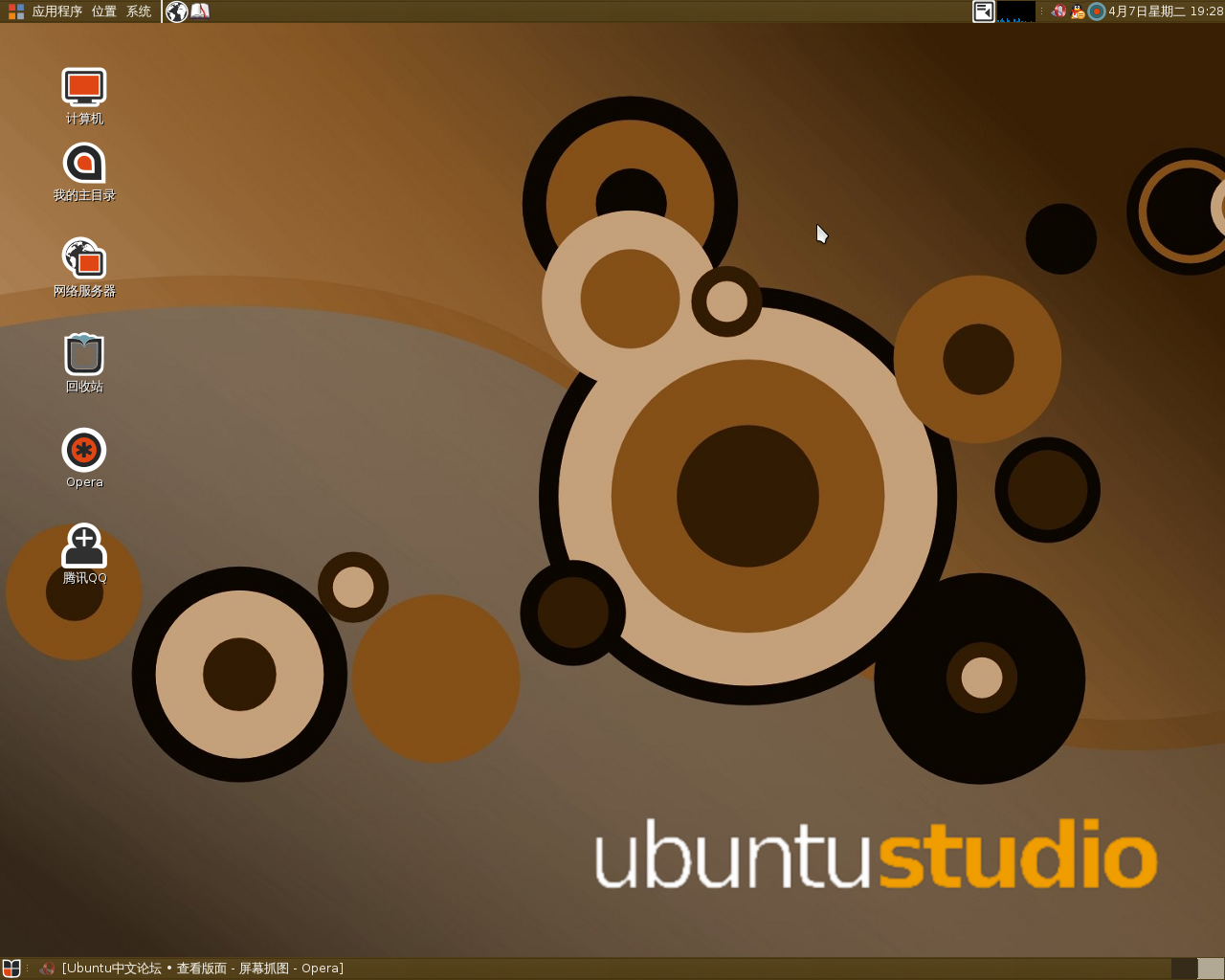The width and height of the screenshot is (1225, 980).
Task: Click the open-book dictionary launcher in top panel
Action: [200, 11]
